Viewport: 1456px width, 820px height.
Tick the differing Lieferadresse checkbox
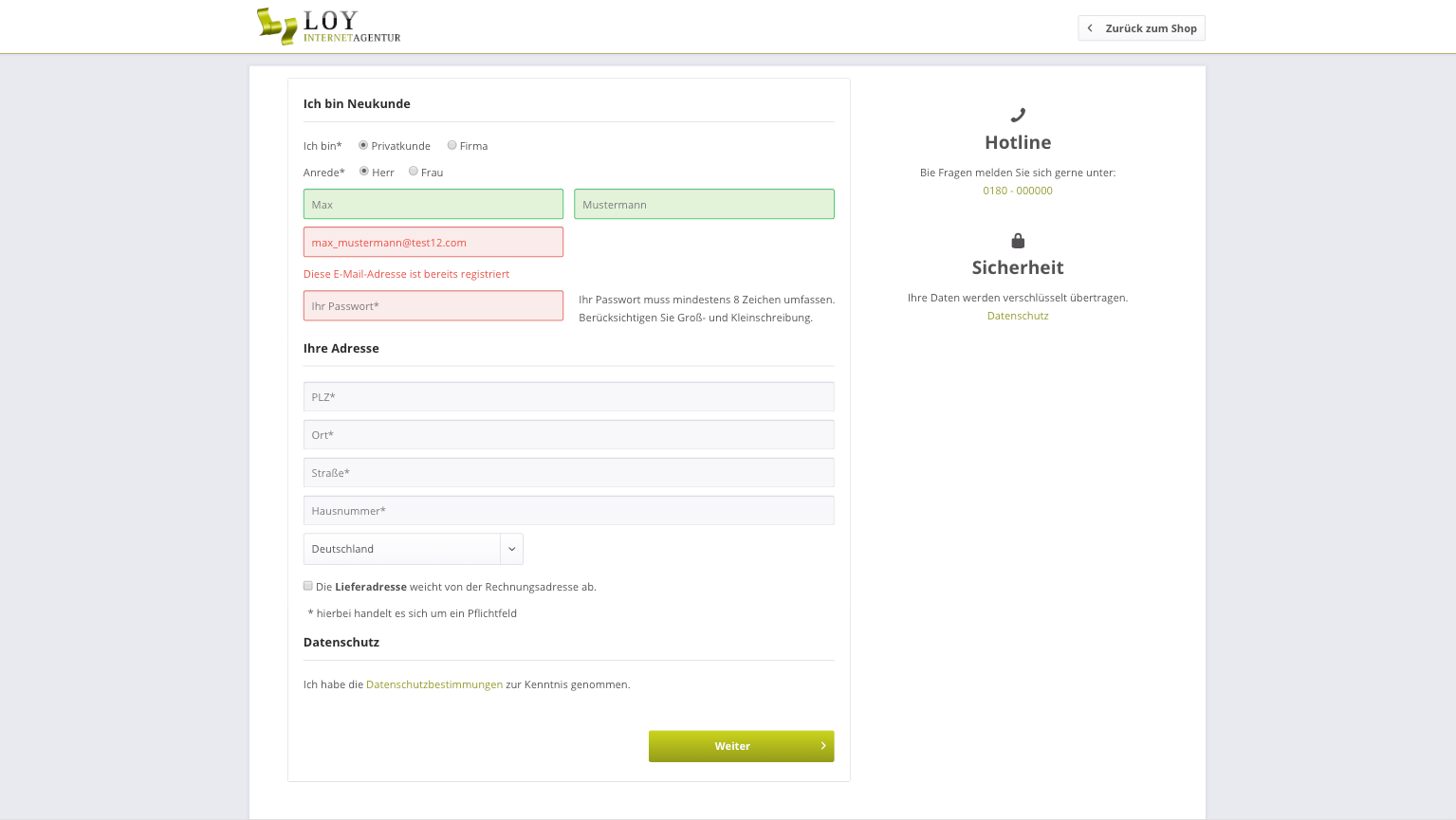308,586
